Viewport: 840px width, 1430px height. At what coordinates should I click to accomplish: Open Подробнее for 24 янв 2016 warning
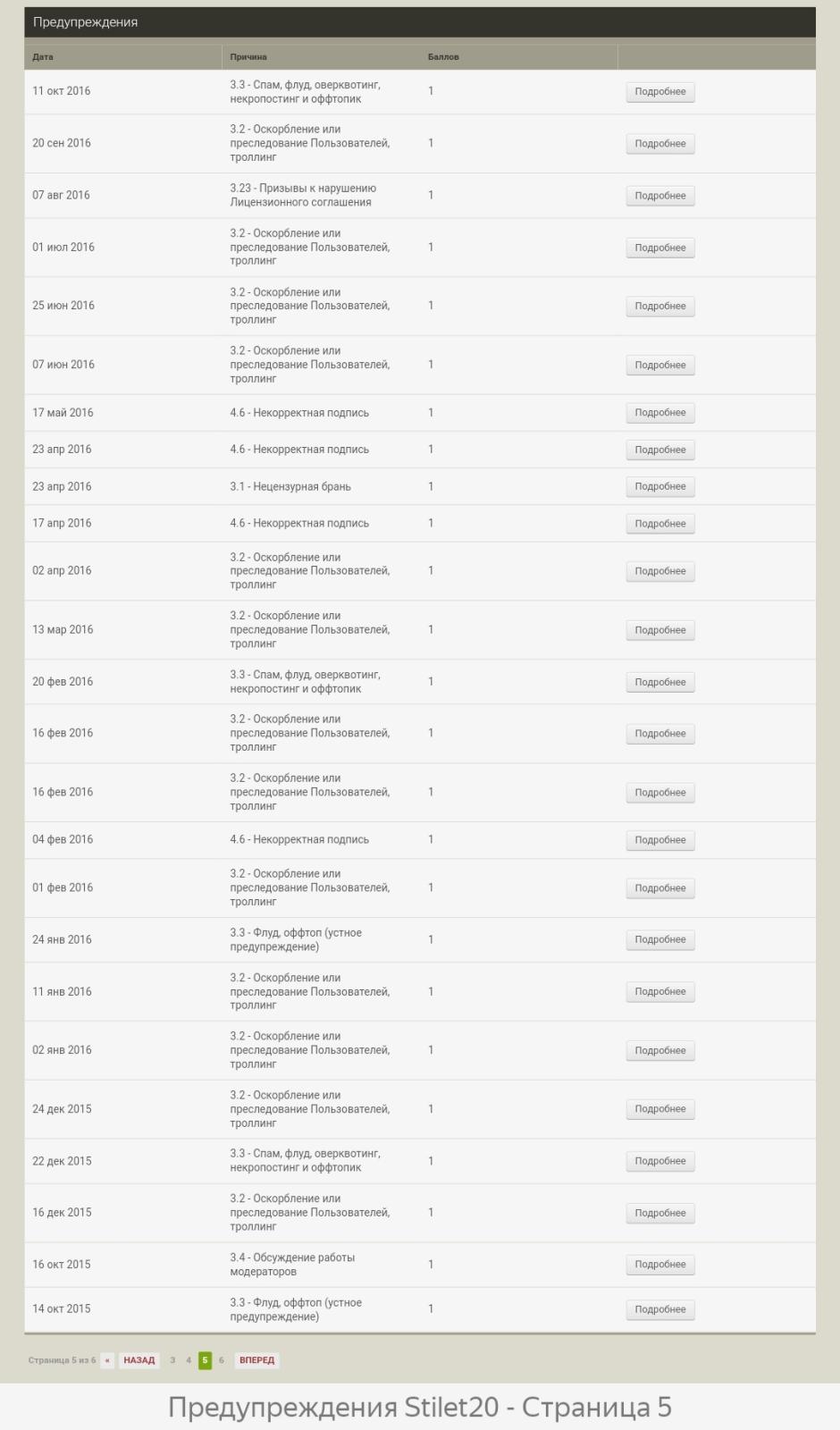coord(660,940)
